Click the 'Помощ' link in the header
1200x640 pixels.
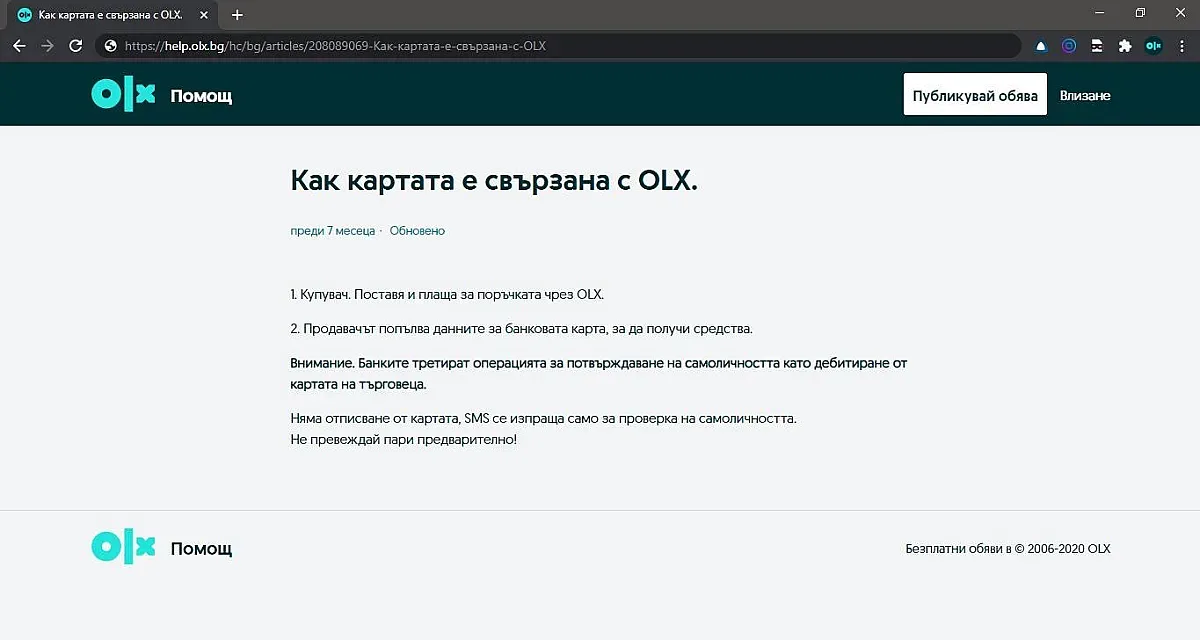(201, 96)
